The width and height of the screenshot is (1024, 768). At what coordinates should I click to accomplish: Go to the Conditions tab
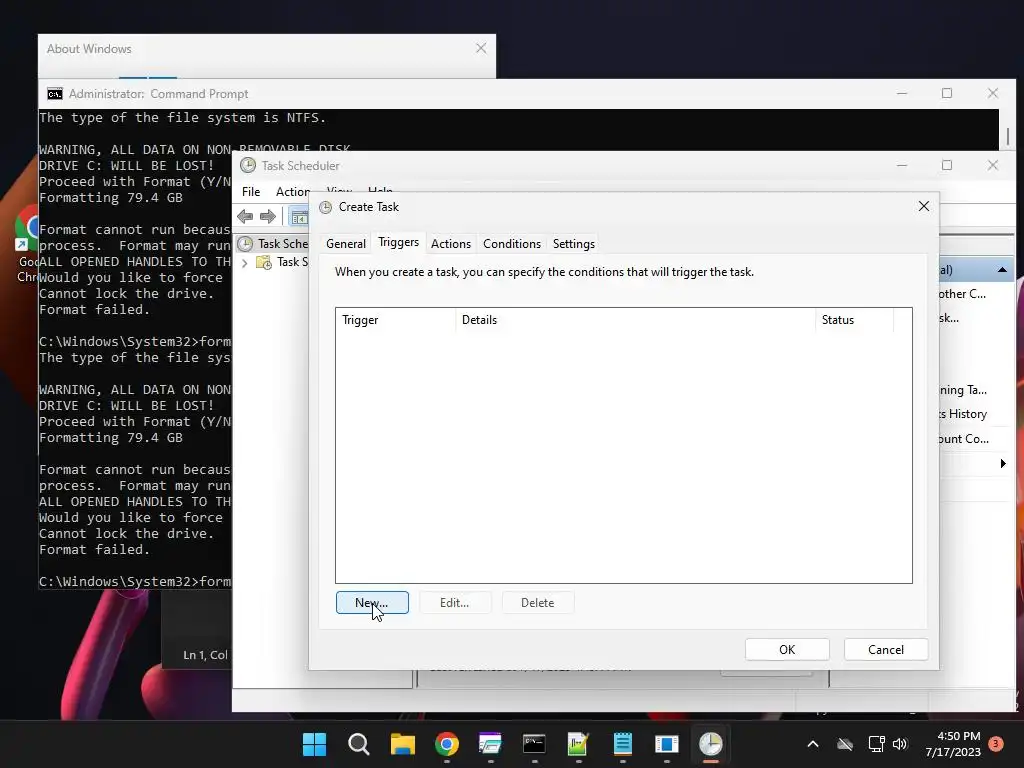click(x=512, y=244)
